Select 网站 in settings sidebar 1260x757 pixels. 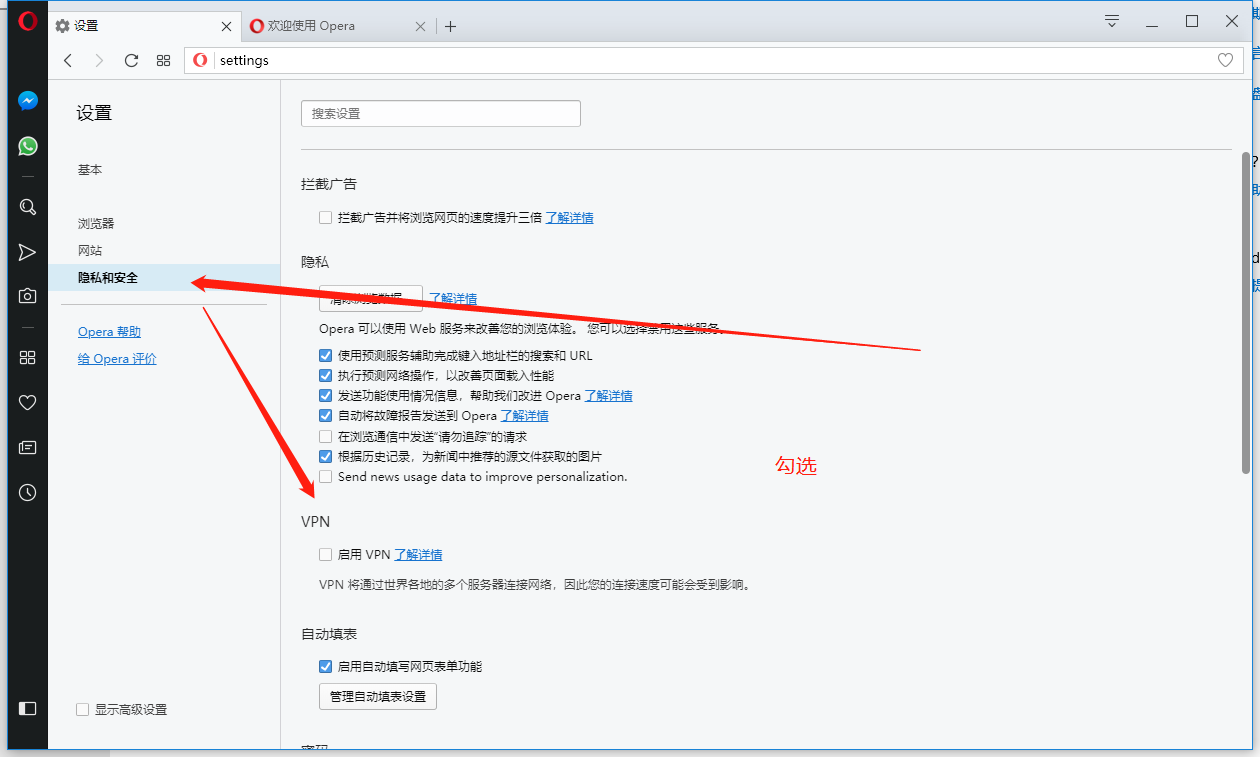(x=90, y=250)
